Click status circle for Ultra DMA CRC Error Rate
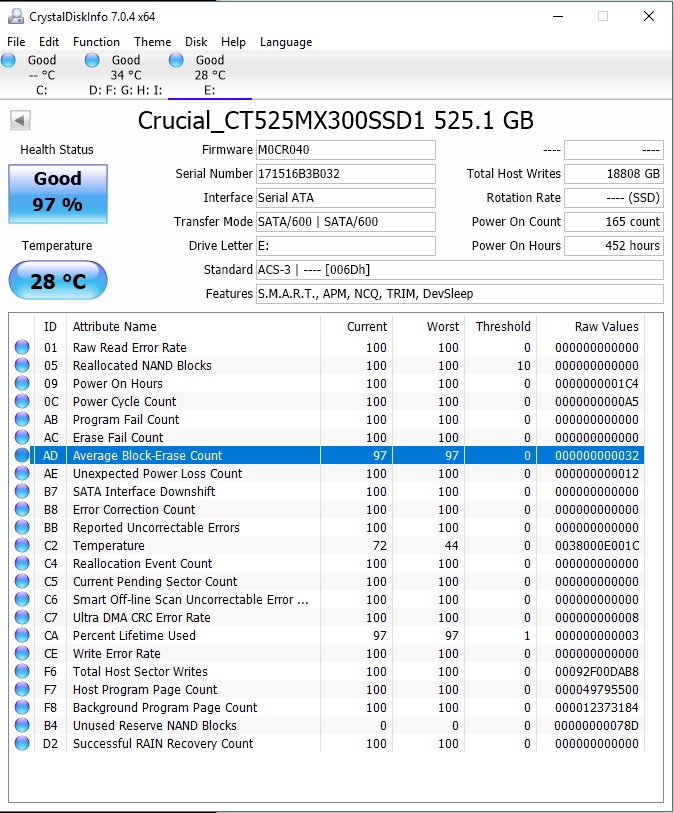 click(x=22, y=617)
